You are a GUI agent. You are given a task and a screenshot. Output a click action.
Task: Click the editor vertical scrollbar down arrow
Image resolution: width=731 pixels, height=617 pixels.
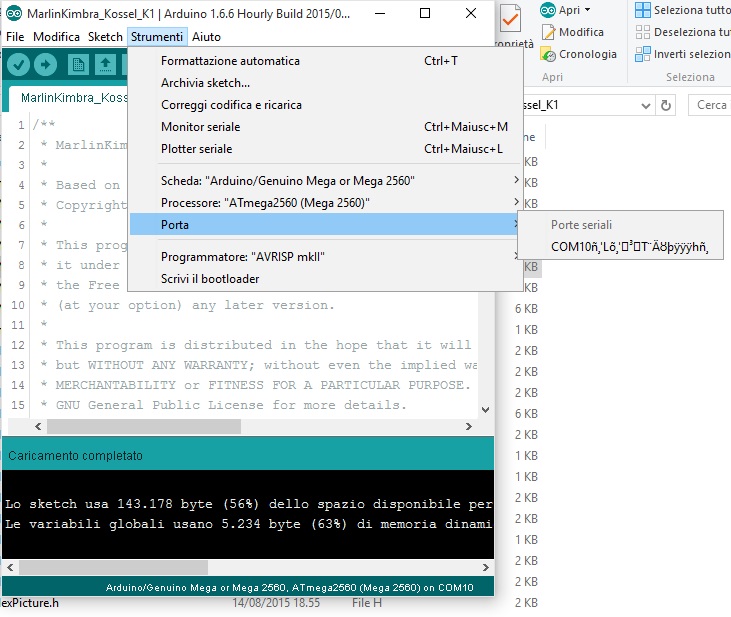(485, 409)
